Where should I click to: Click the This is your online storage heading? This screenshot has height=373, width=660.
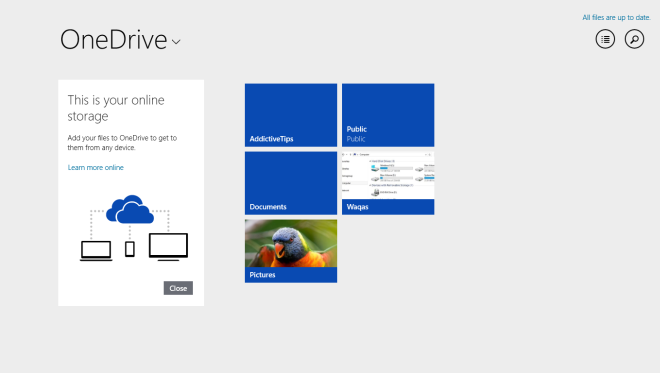[116, 108]
